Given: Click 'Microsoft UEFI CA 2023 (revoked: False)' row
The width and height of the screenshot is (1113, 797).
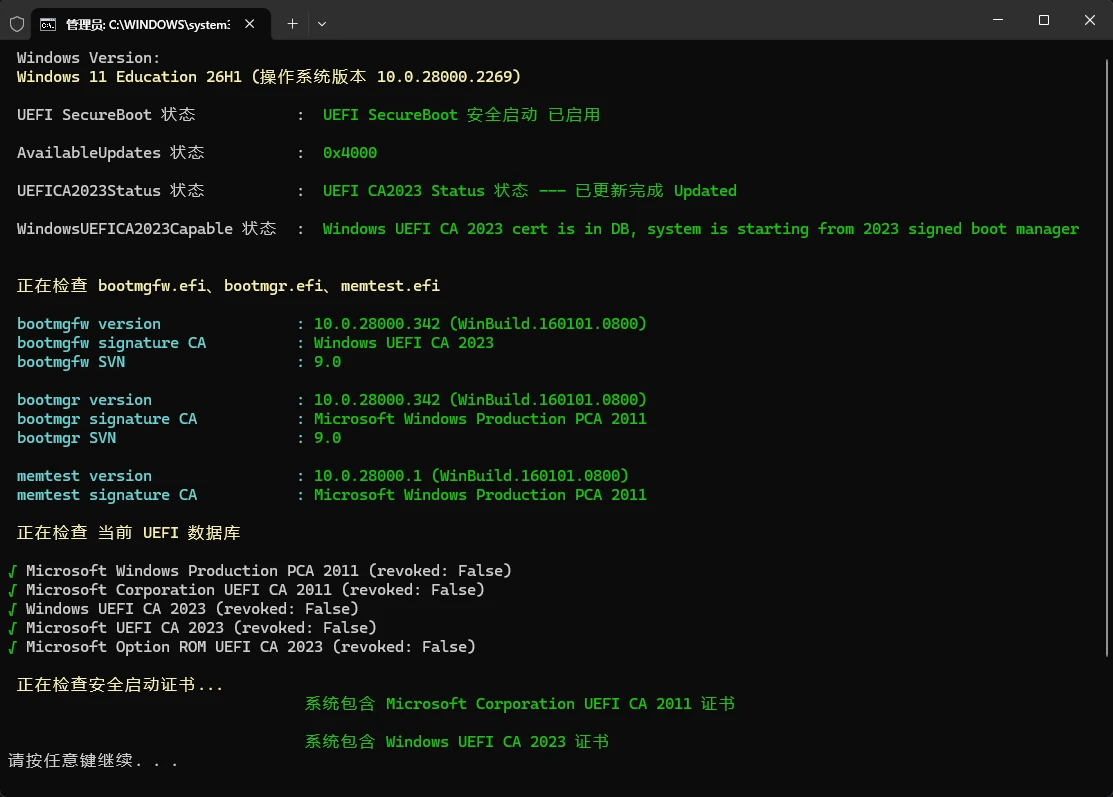Looking at the screenshot, I should tap(193, 628).
